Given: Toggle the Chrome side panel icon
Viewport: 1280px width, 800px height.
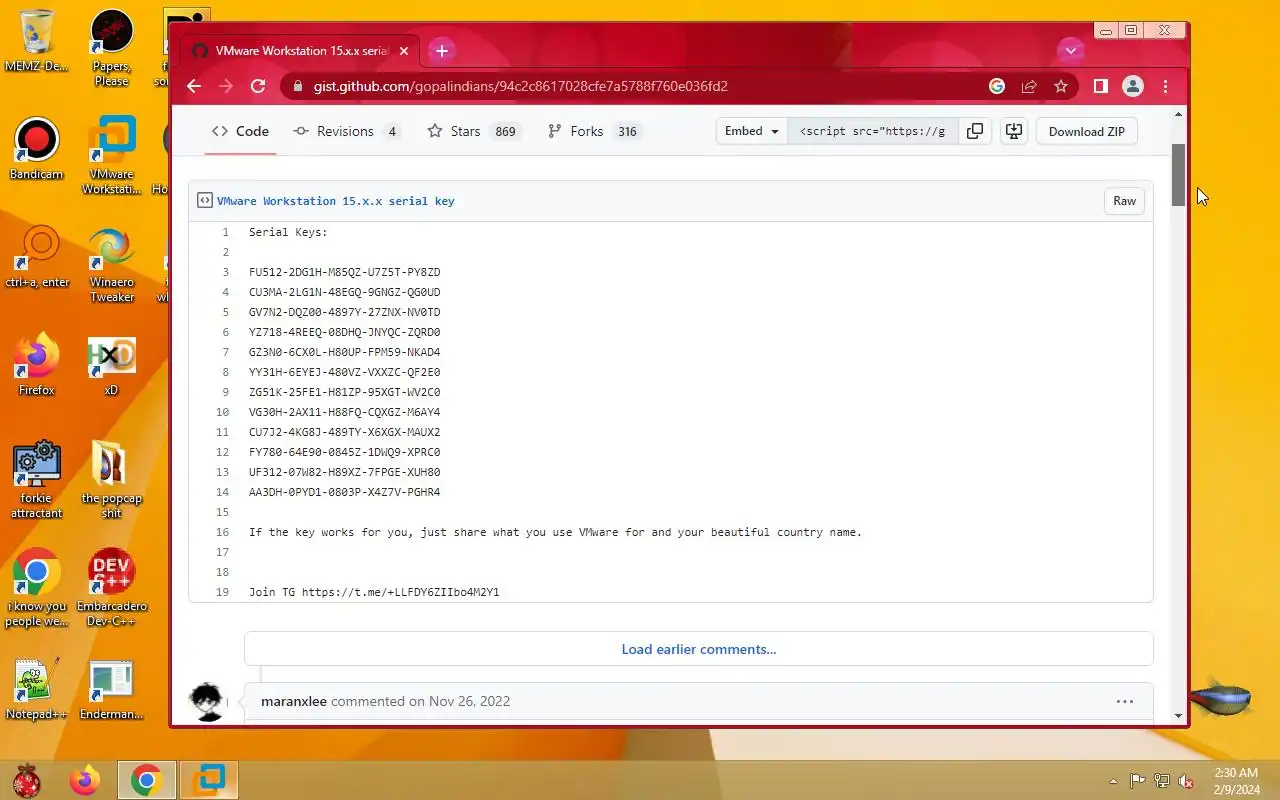Looking at the screenshot, I should (1100, 86).
